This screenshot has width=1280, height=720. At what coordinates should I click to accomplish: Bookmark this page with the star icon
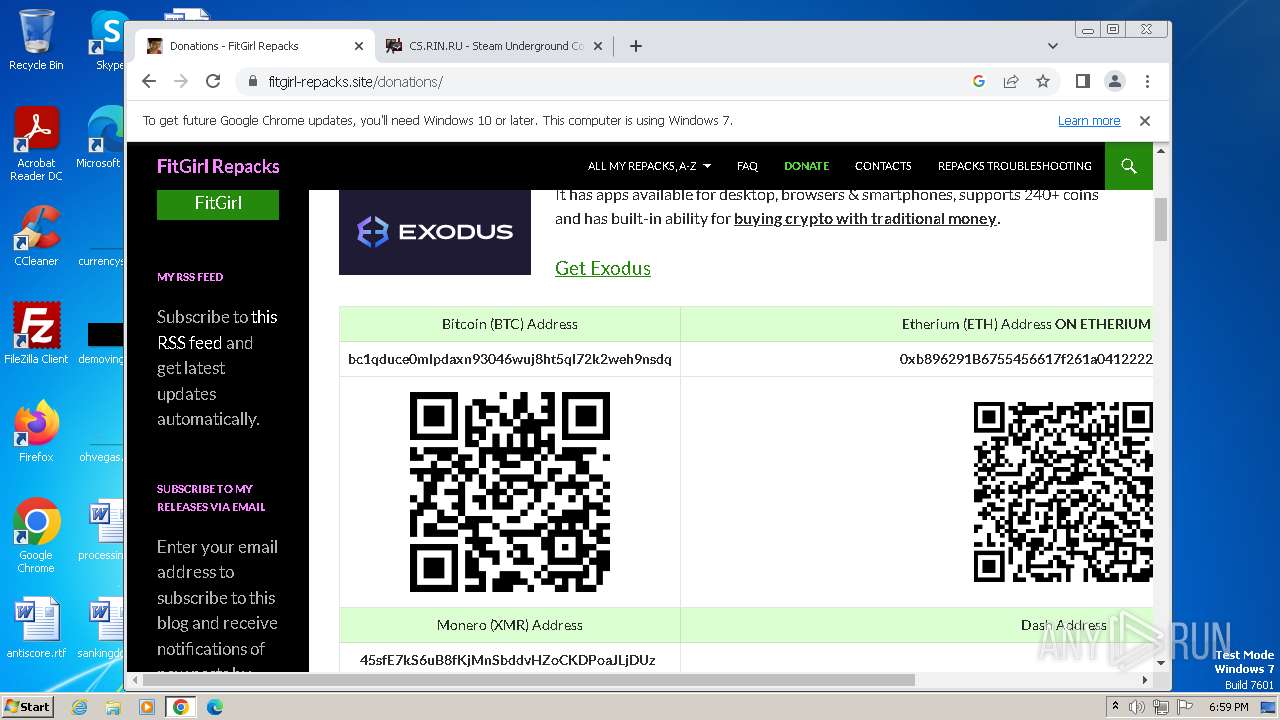tap(1043, 81)
